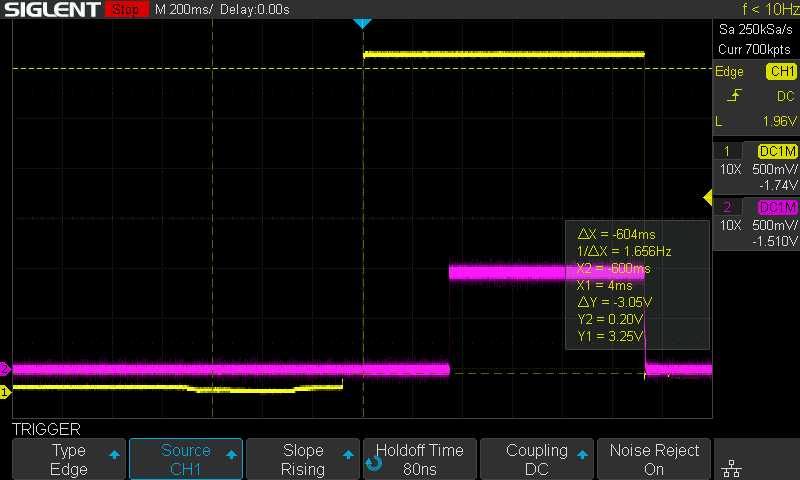The height and width of the screenshot is (480, 800).
Task: Click the cursor measurement readout box
Action: tap(637, 285)
